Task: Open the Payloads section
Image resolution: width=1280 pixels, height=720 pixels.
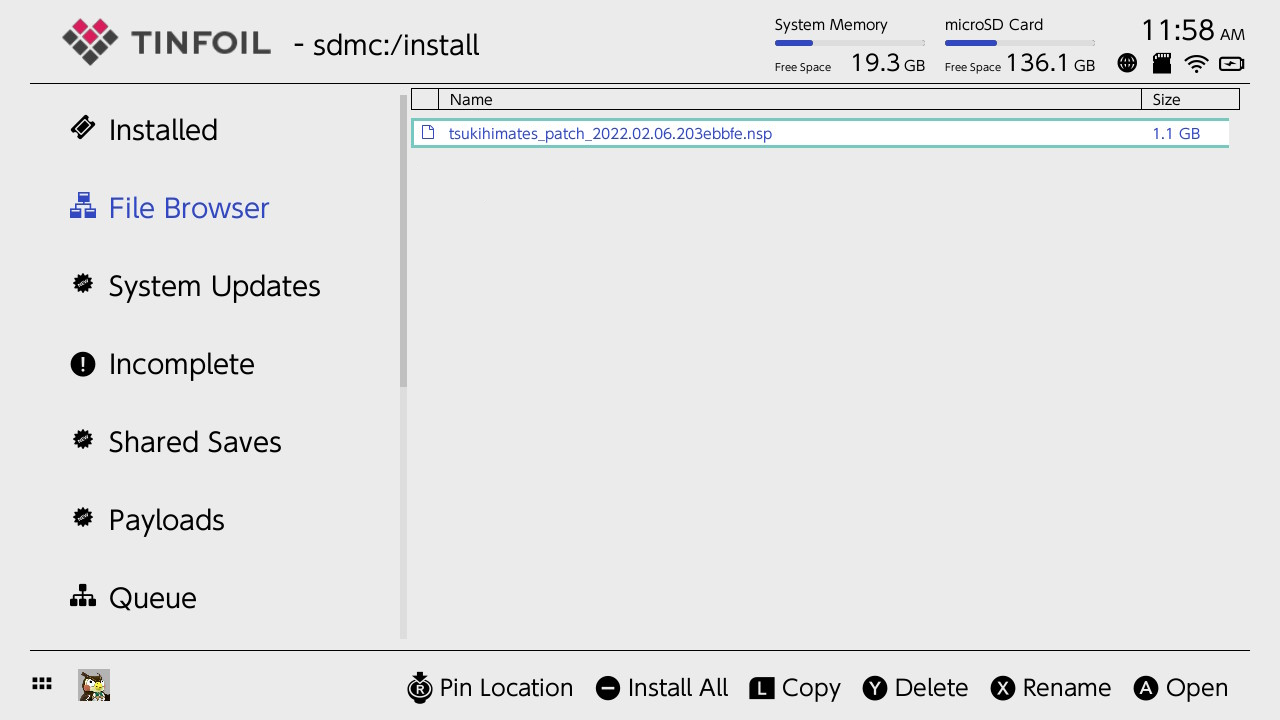Action: pyautogui.click(x=147, y=520)
